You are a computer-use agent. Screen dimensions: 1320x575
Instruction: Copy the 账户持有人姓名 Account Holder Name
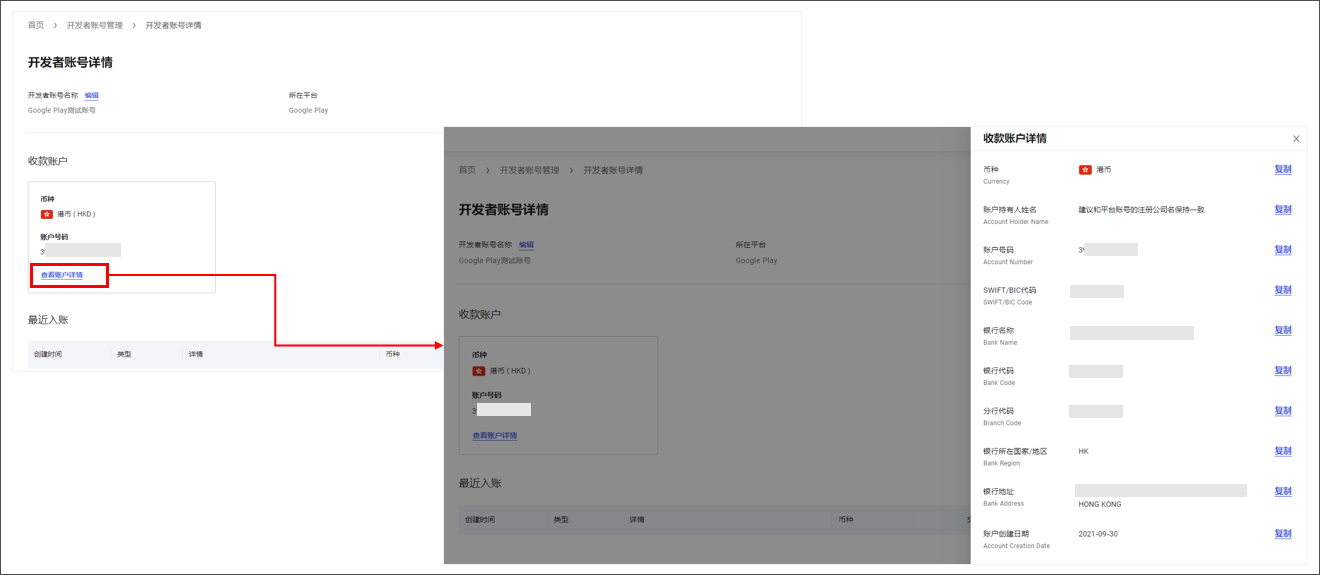tap(1283, 210)
